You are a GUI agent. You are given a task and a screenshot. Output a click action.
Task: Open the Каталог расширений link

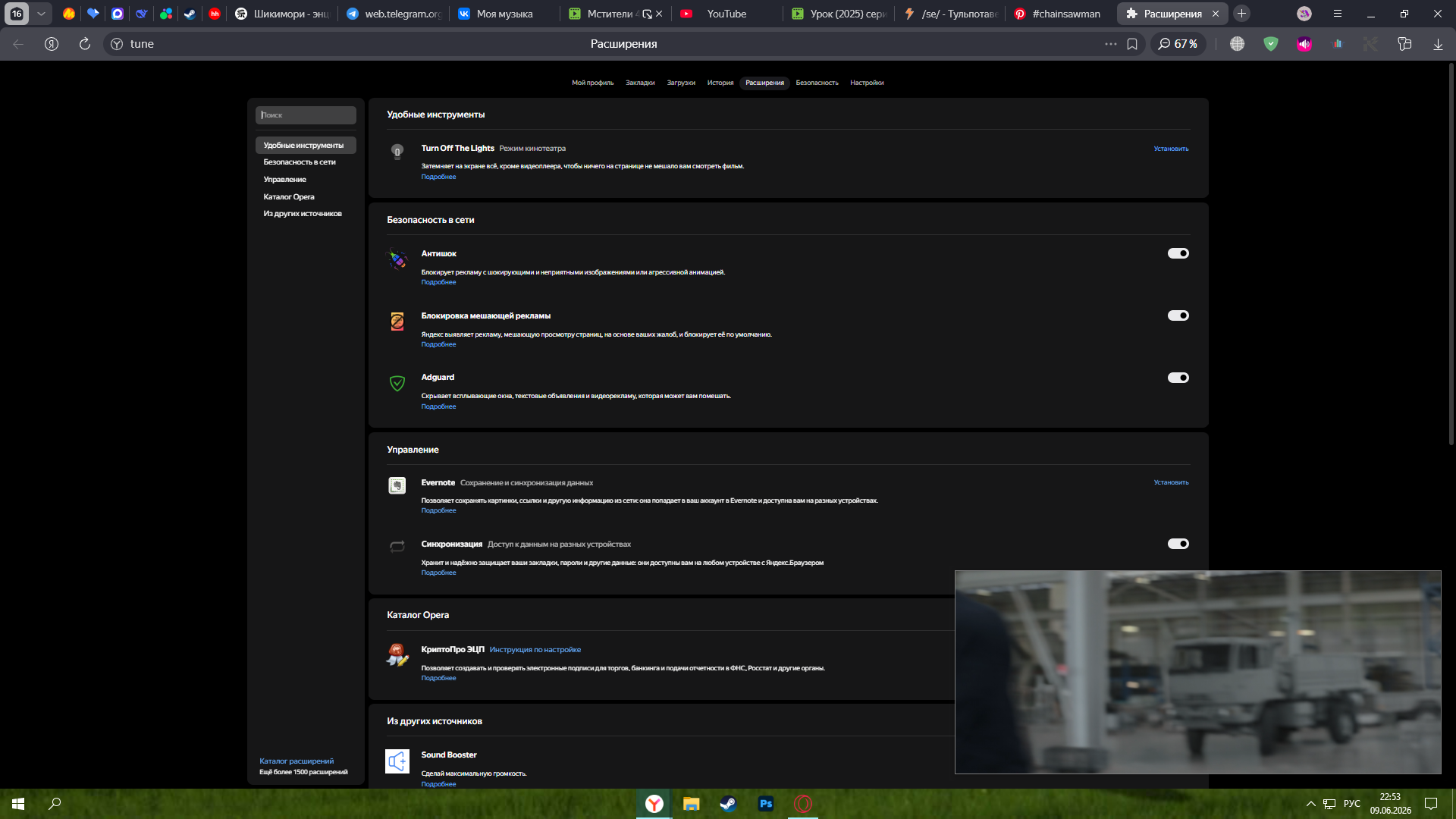[297, 761]
